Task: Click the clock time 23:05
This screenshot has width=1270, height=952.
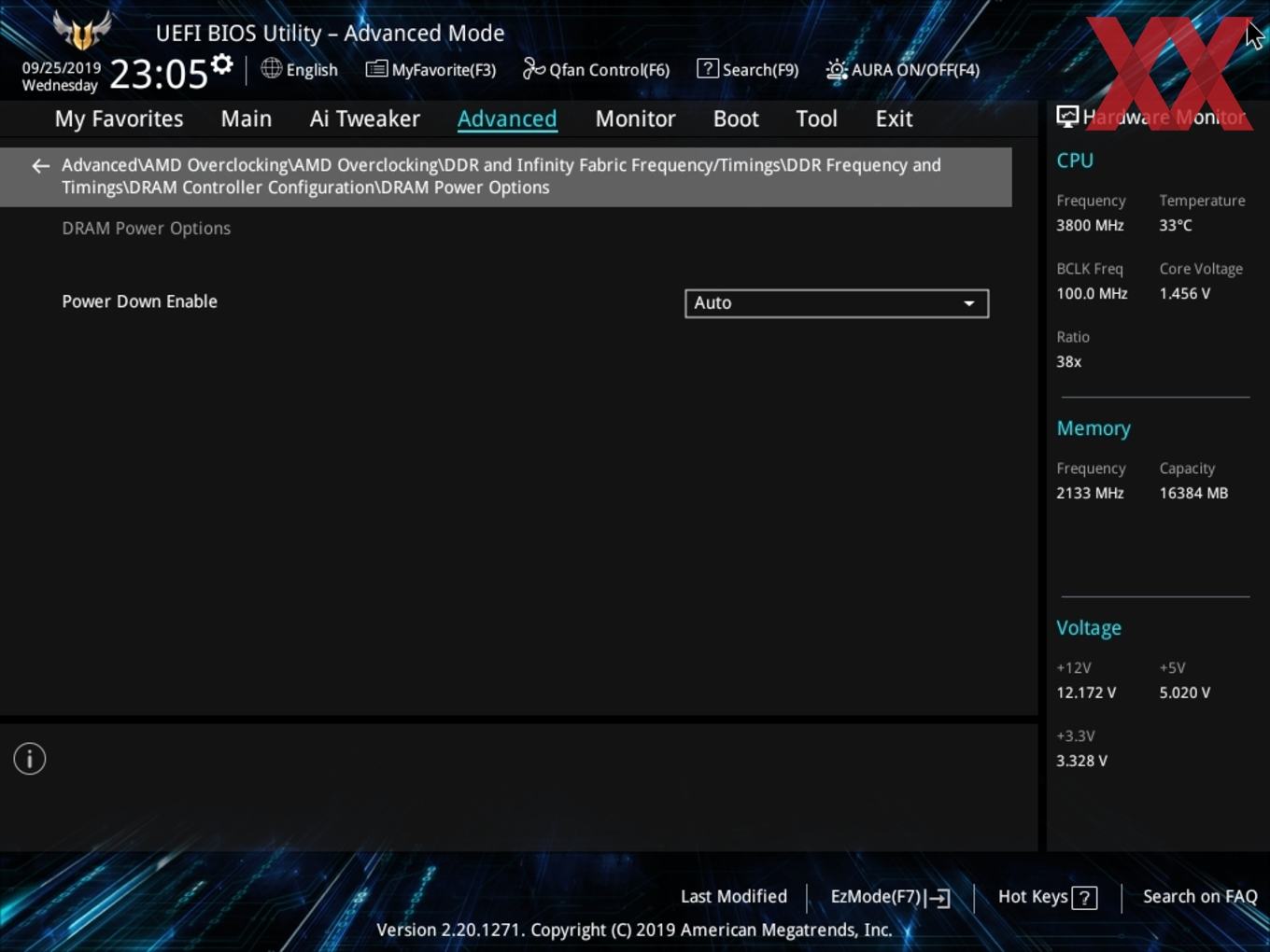Action: pyautogui.click(x=158, y=74)
